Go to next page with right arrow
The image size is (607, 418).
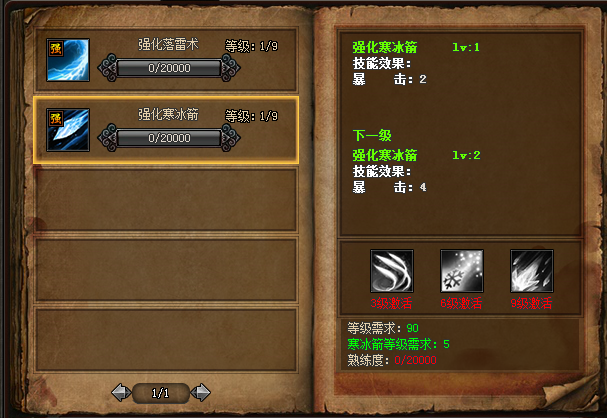tap(201, 393)
